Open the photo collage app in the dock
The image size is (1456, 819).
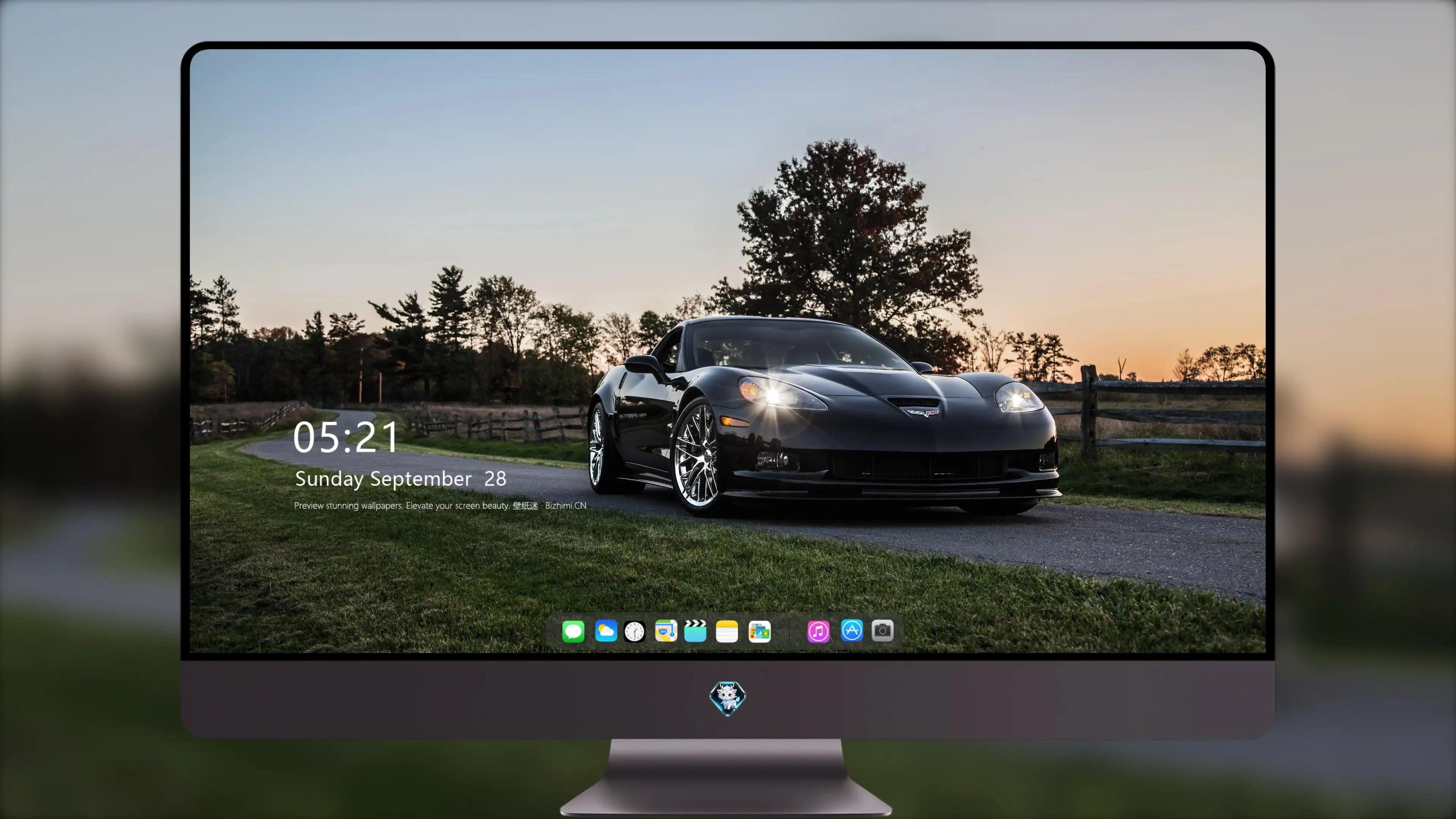tap(759, 631)
